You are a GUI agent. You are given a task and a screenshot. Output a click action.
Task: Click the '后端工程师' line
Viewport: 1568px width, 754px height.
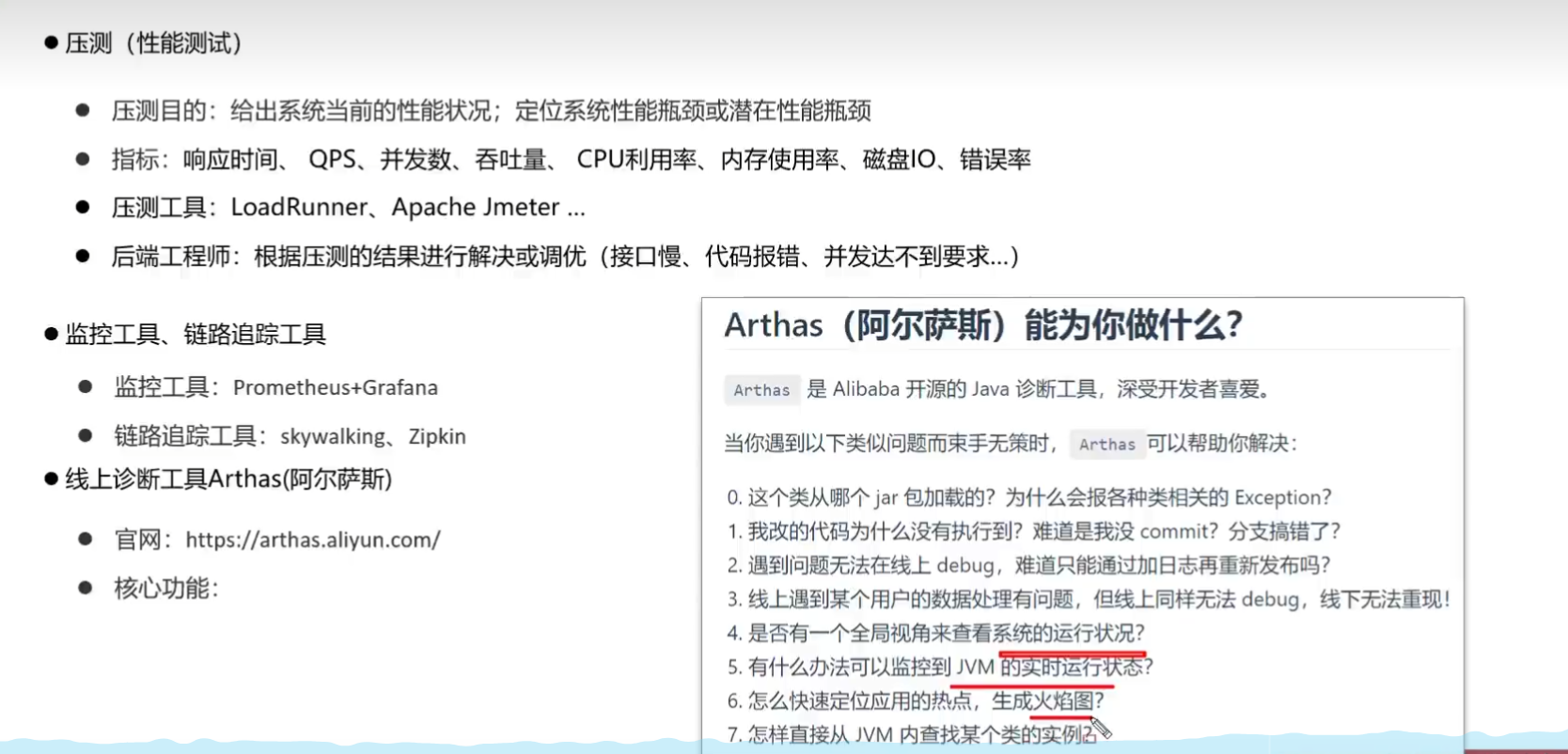(x=565, y=257)
